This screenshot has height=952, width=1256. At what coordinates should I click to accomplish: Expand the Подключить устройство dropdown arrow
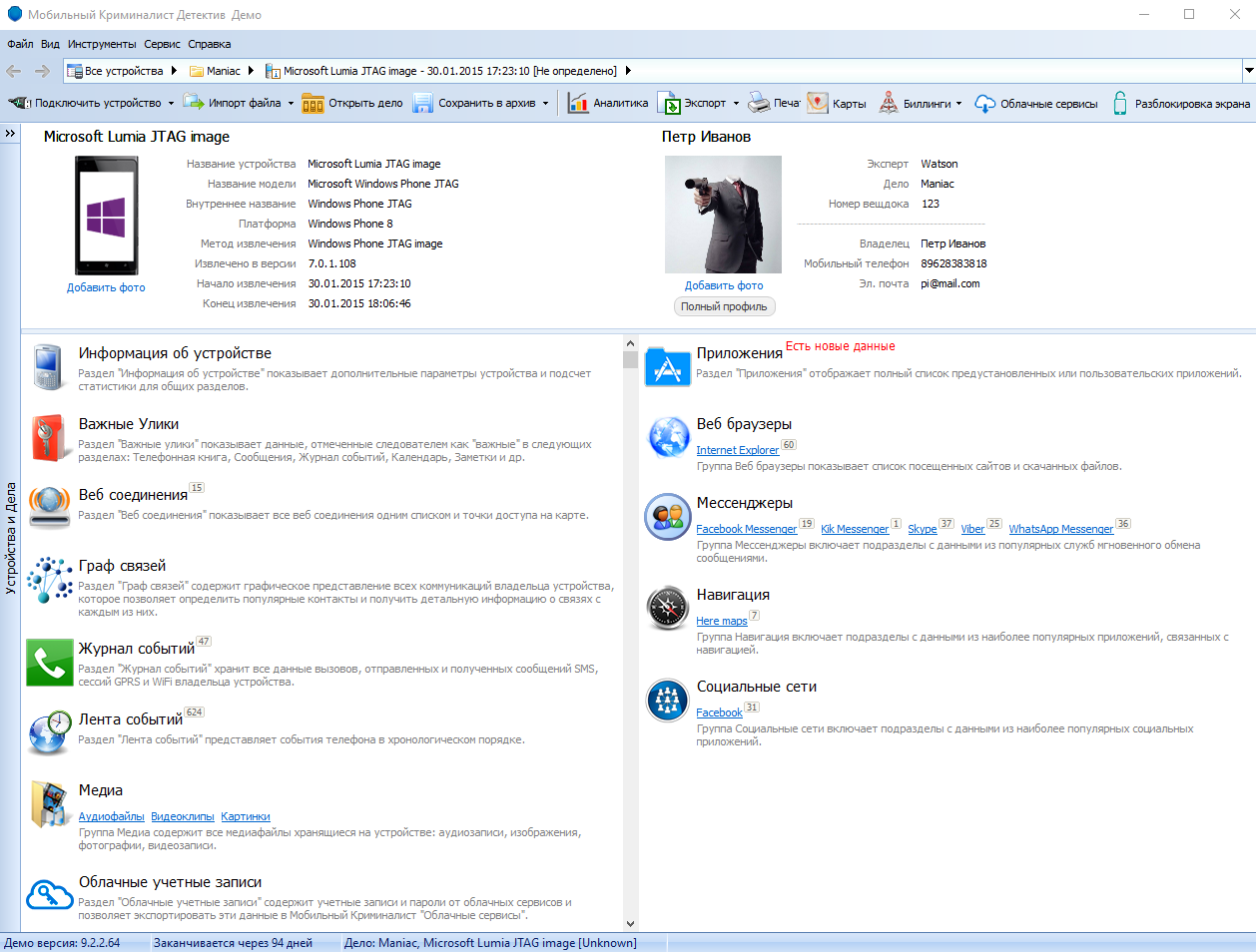click(x=171, y=103)
